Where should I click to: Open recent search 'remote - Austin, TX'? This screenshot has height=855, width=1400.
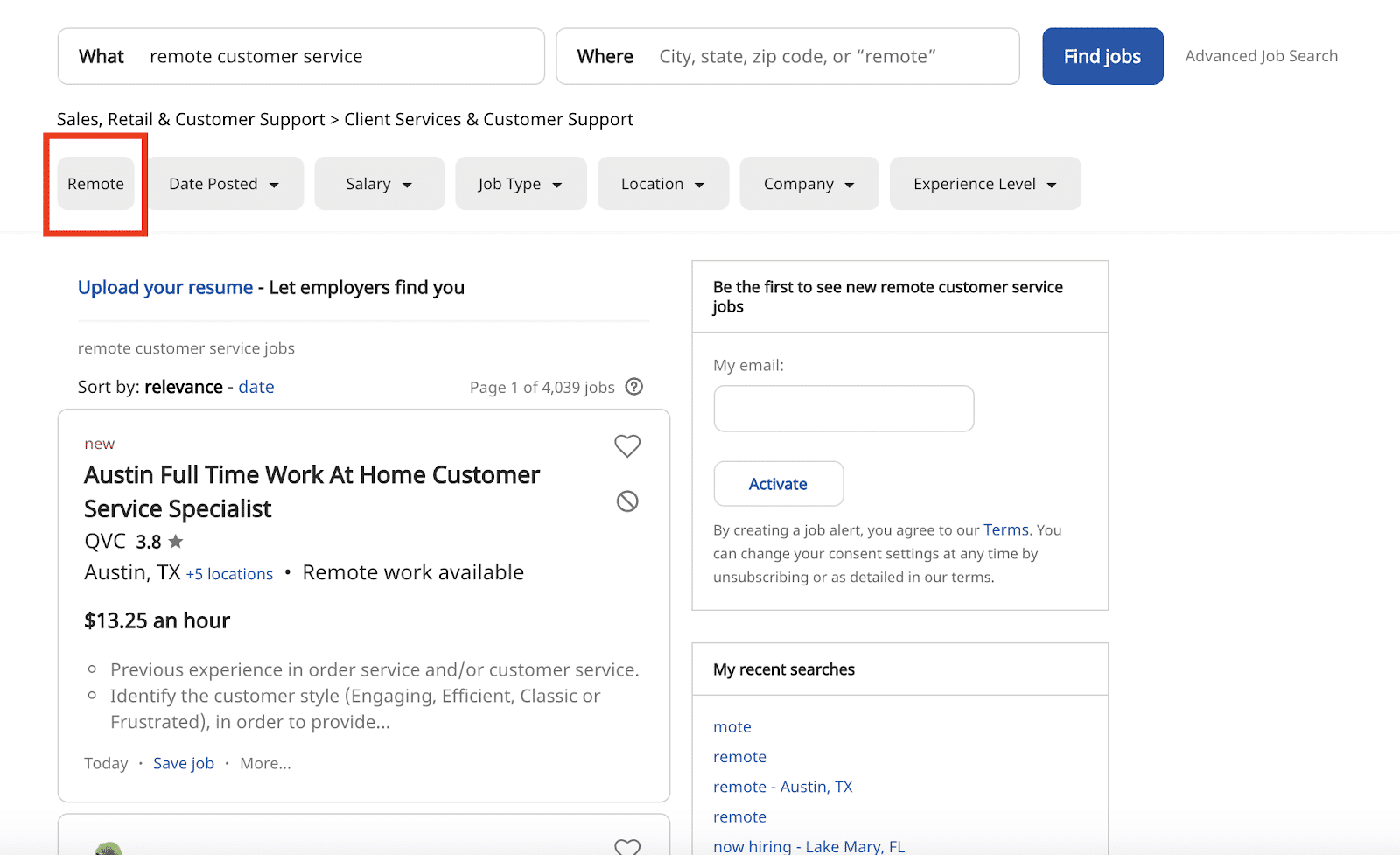coord(782,787)
